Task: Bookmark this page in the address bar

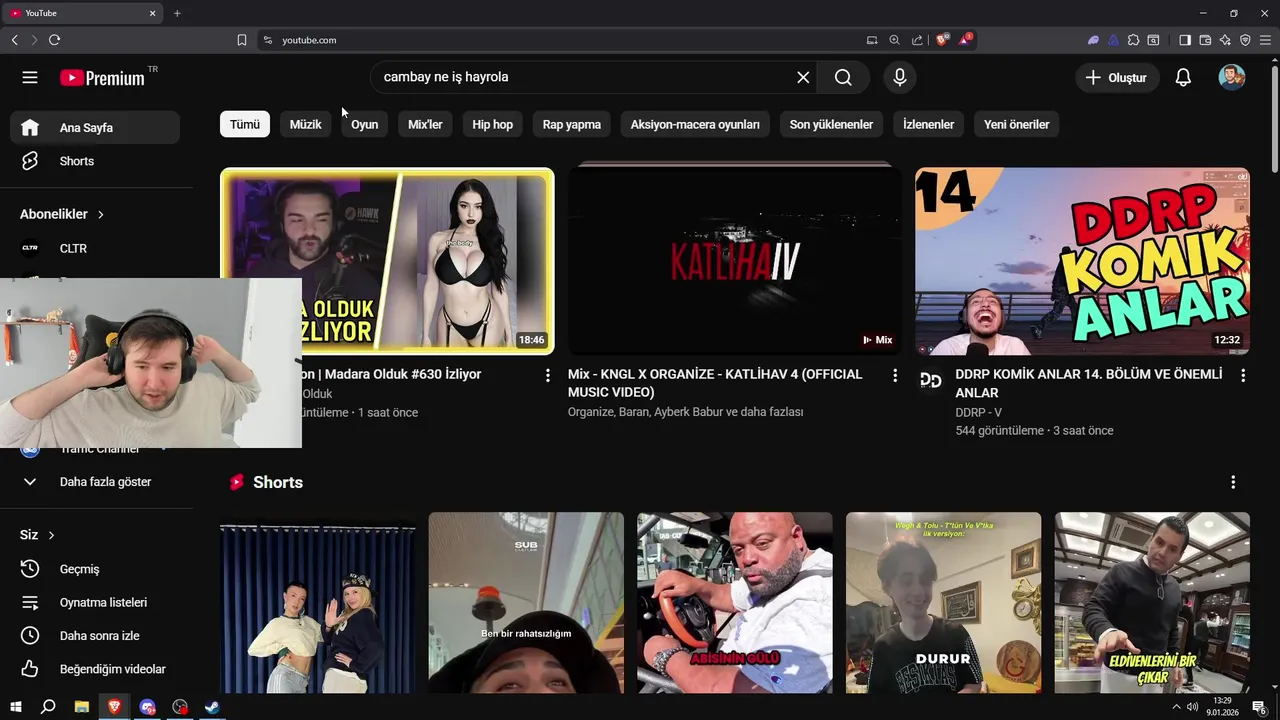Action: (242, 40)
